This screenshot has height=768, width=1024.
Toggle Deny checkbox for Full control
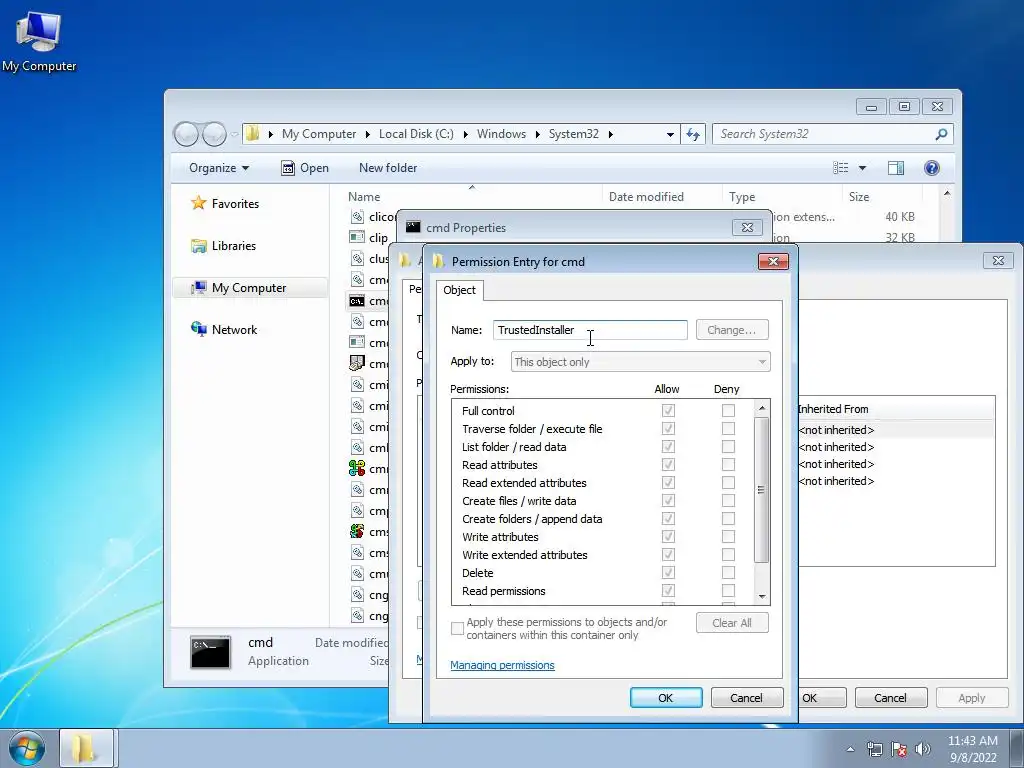(728, 411)
